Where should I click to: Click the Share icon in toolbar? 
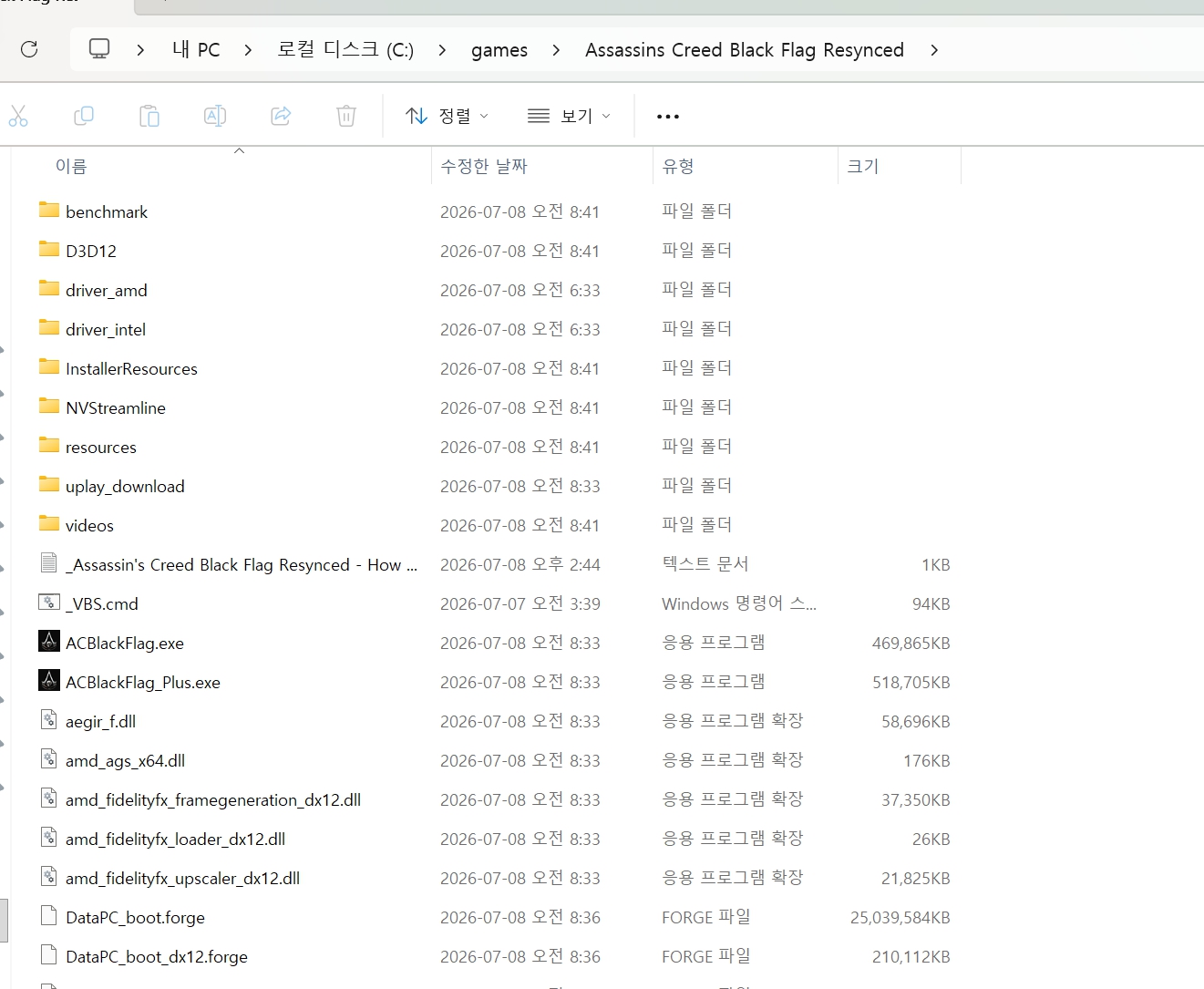coord(281,116)
